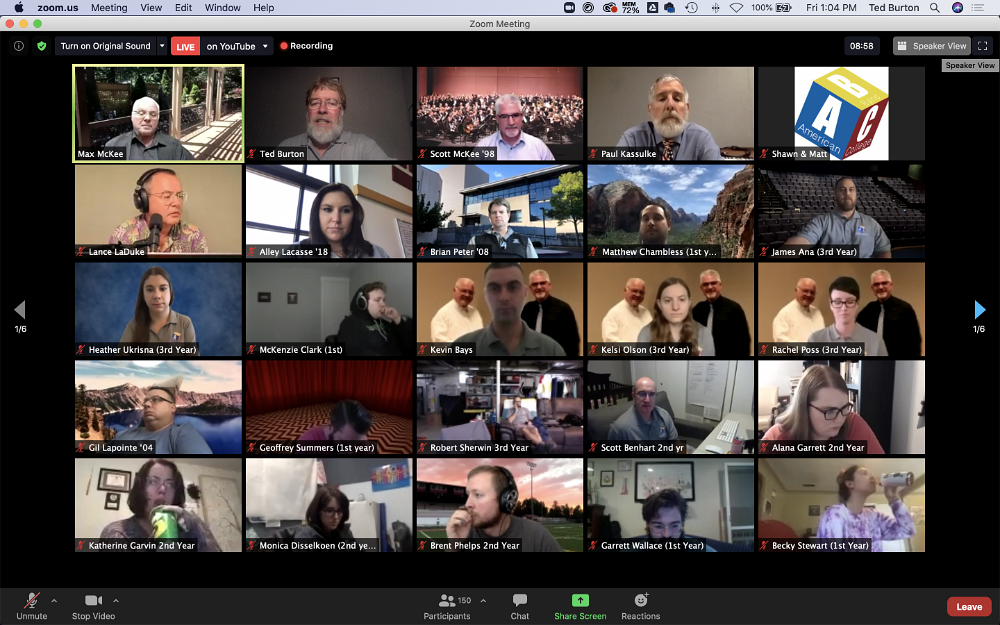1000x625 pixels.
Task: Open audio options arrow next to Unmute
Action: tap(54, 600)
